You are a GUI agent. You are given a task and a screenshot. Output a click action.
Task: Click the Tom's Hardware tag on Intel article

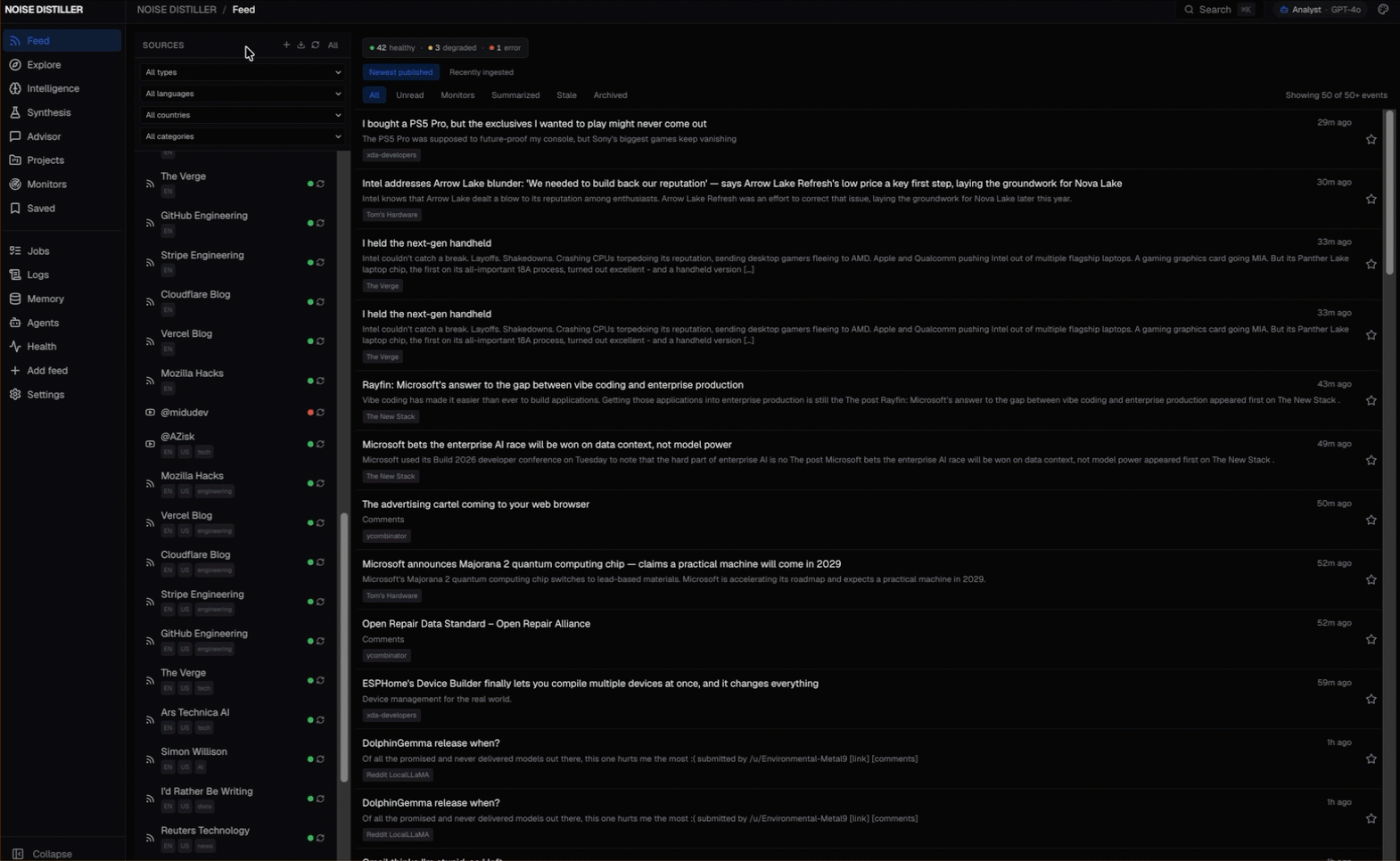pyautogui.click(x=392, y=215)
